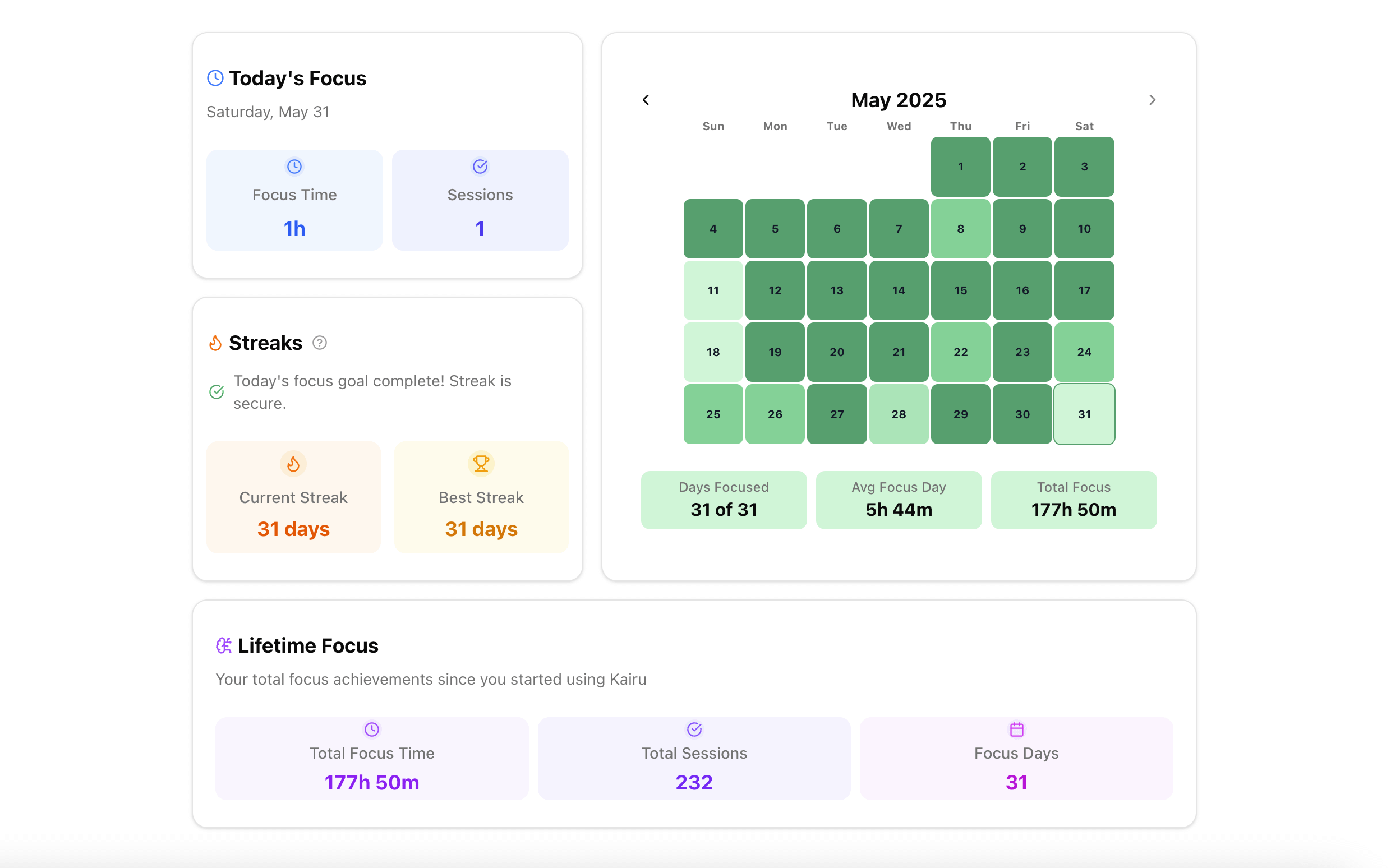1391x868 pixels.
Task: Click the May 2025 month title
Action: 899,100
